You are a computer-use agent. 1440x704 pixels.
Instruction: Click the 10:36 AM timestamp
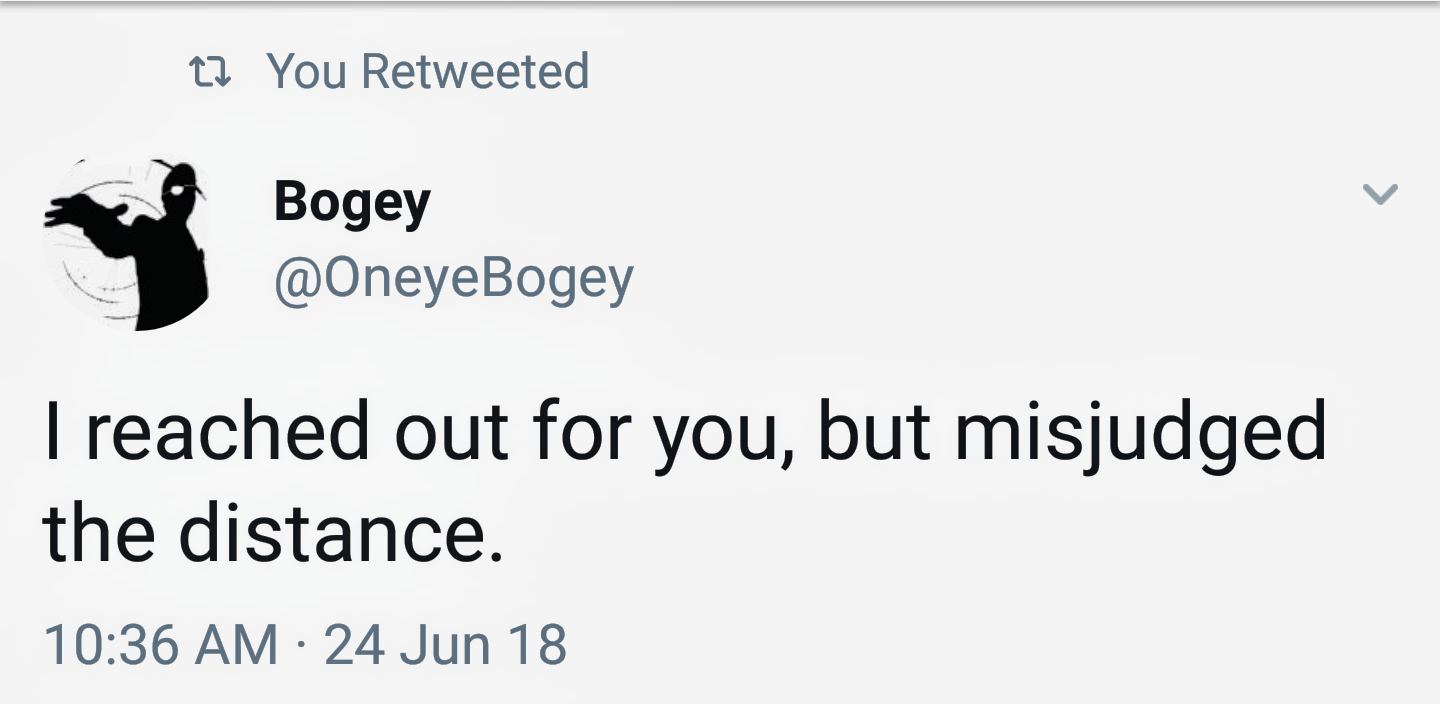click(x=161, y=643)
